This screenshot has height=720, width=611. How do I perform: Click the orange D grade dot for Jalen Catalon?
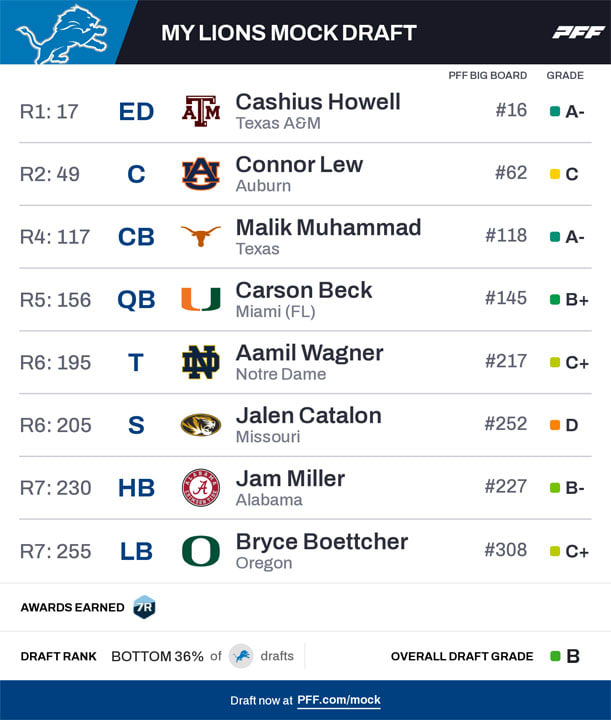554,425
